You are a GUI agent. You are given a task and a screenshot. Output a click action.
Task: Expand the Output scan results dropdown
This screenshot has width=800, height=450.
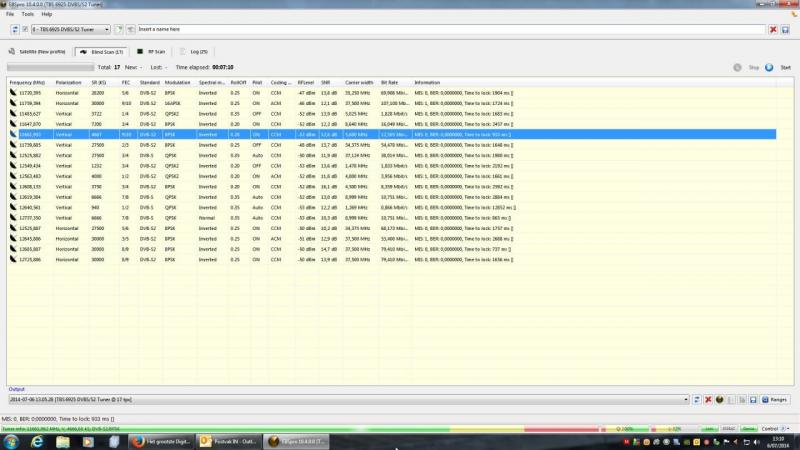coord(687,399)
